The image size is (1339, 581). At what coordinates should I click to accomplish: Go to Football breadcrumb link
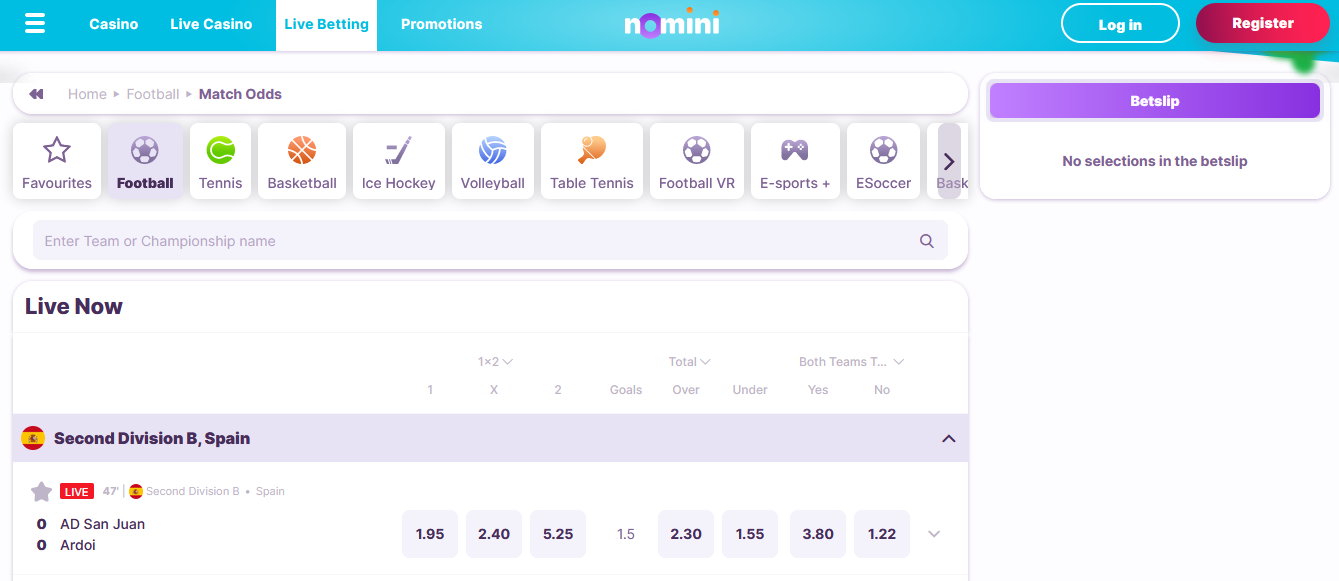point(153,94)
